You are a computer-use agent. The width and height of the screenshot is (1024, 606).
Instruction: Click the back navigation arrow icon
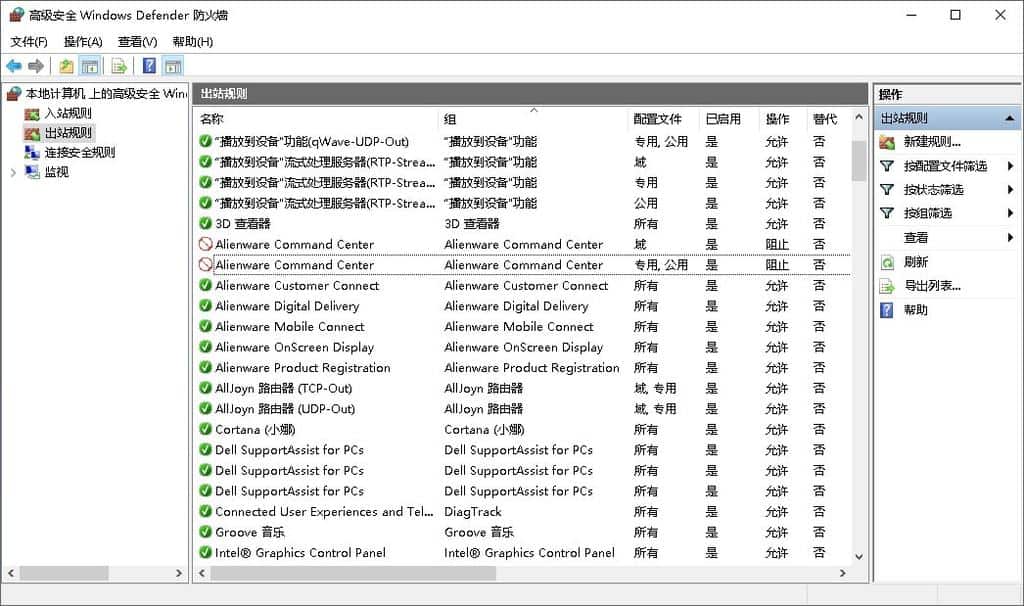pyautogui.click(x=13, y=65)
